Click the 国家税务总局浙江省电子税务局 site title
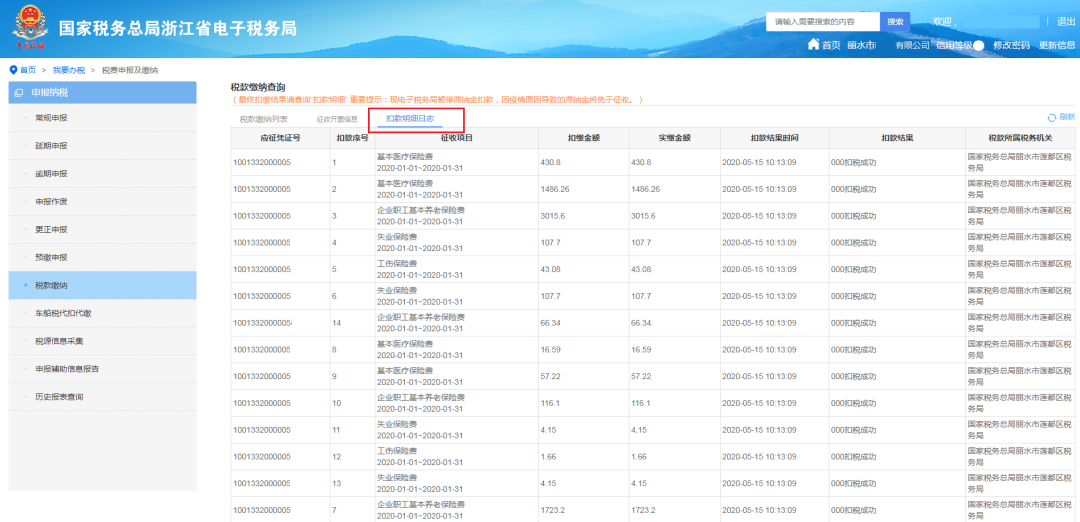The height and width of the screenshot is (522, 1080). [178, 28]
